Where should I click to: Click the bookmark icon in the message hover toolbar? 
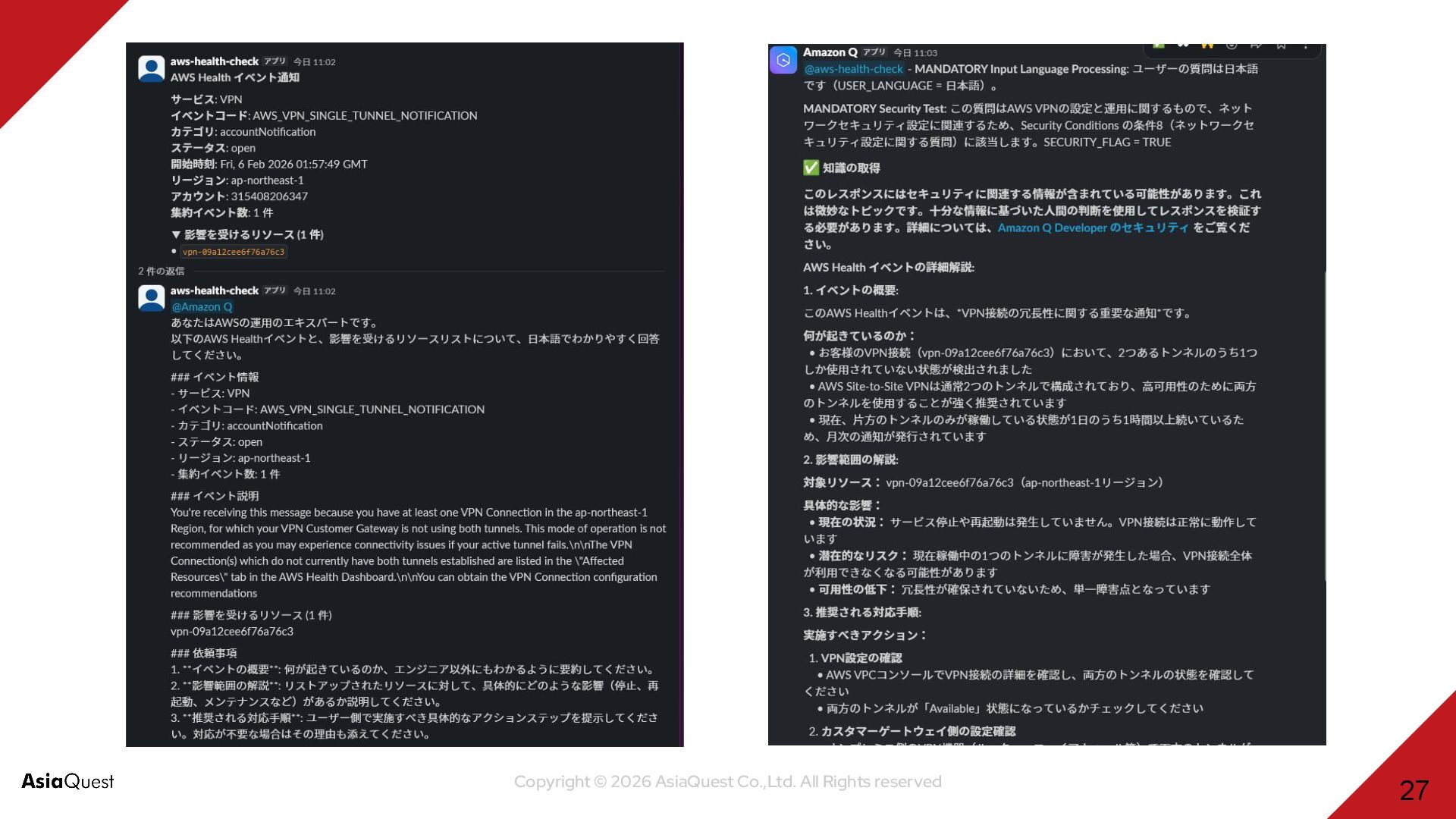[1281, 46]
